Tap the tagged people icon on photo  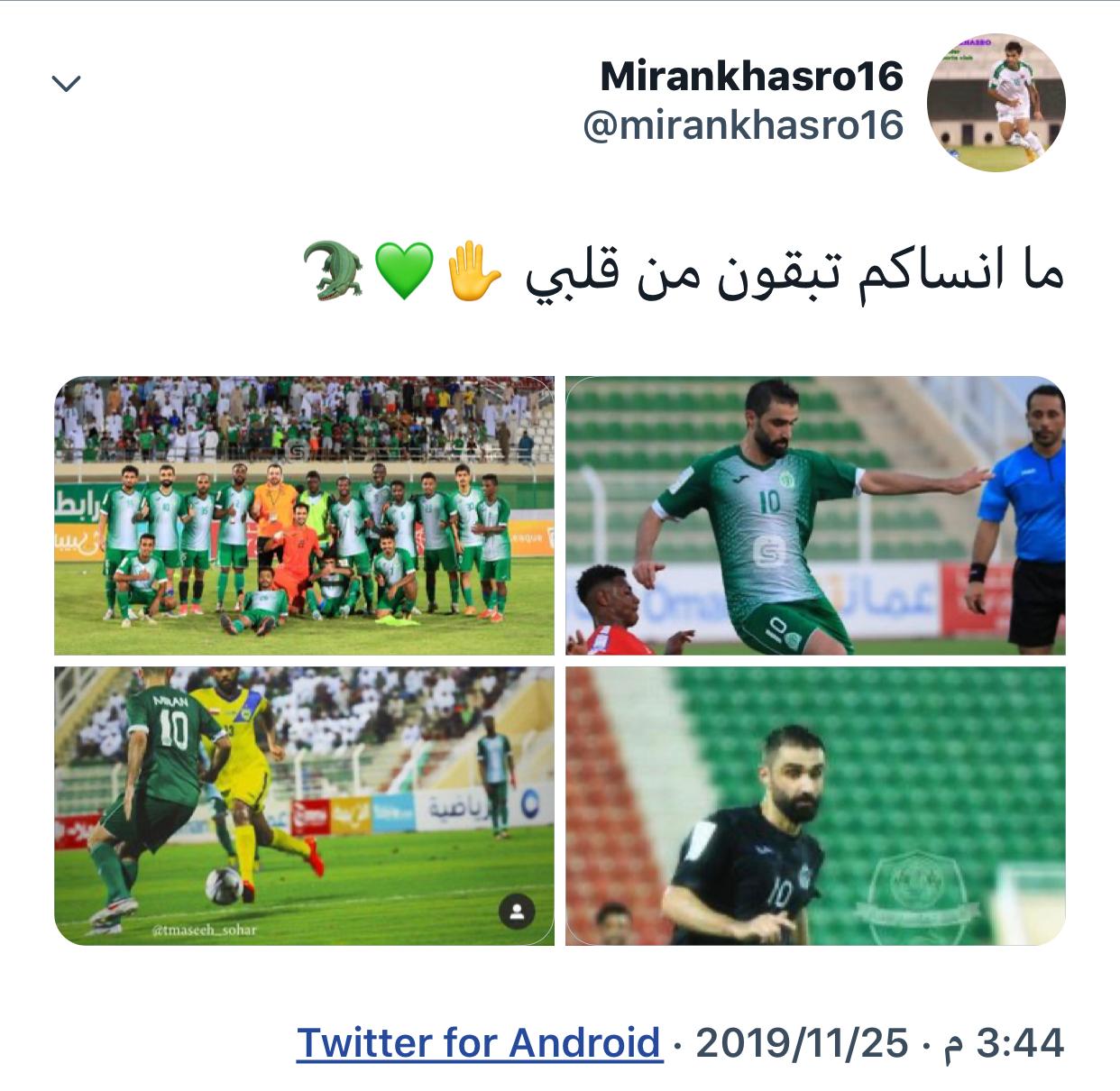pos(517,911)
